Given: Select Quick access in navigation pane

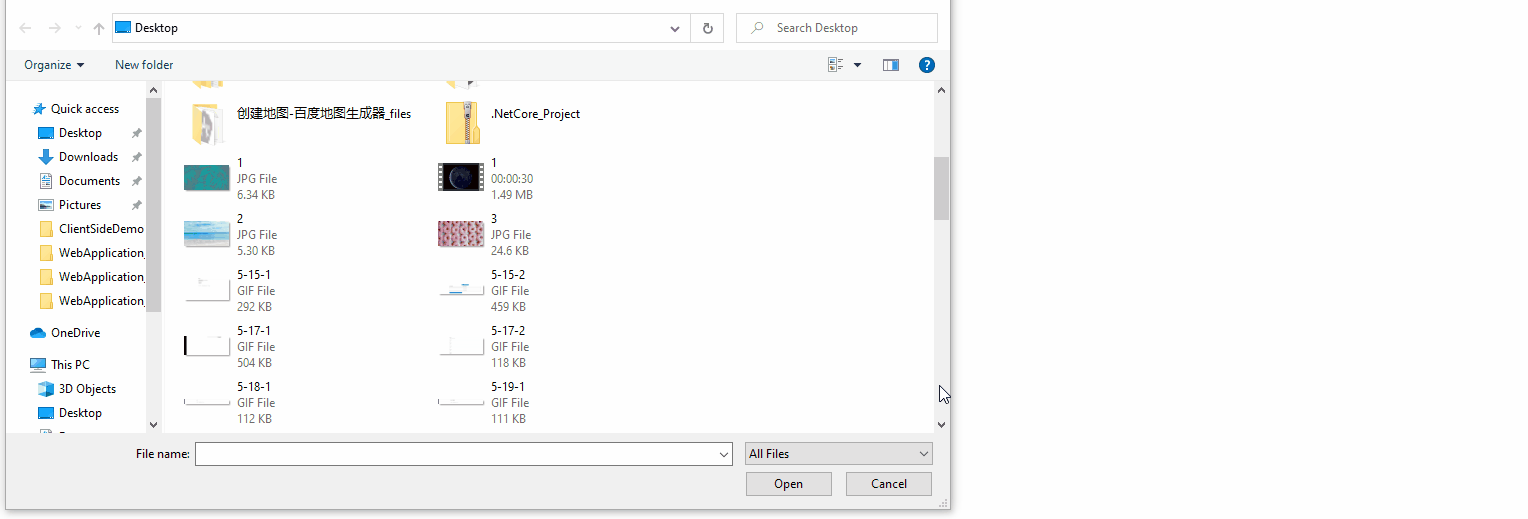Looking at the screenshot, I should click(85, 109).
